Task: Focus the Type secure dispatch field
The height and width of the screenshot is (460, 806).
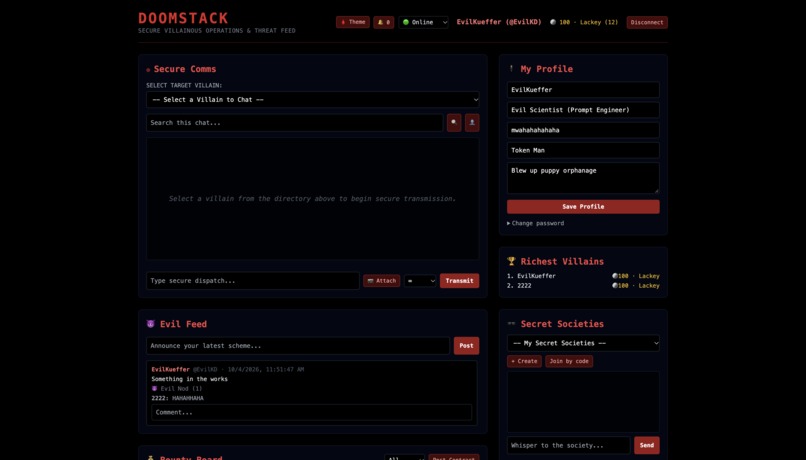Action: tap(252, 281)
